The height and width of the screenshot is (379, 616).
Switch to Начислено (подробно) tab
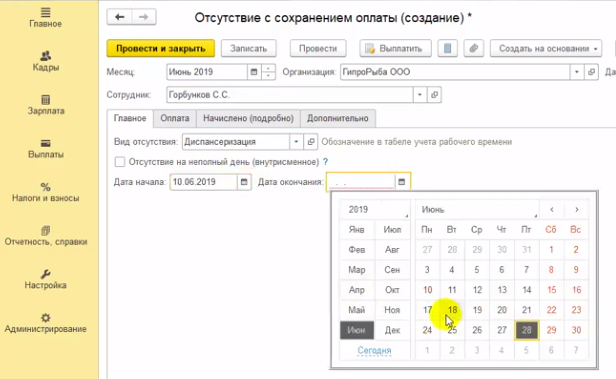tap(248, 118)
